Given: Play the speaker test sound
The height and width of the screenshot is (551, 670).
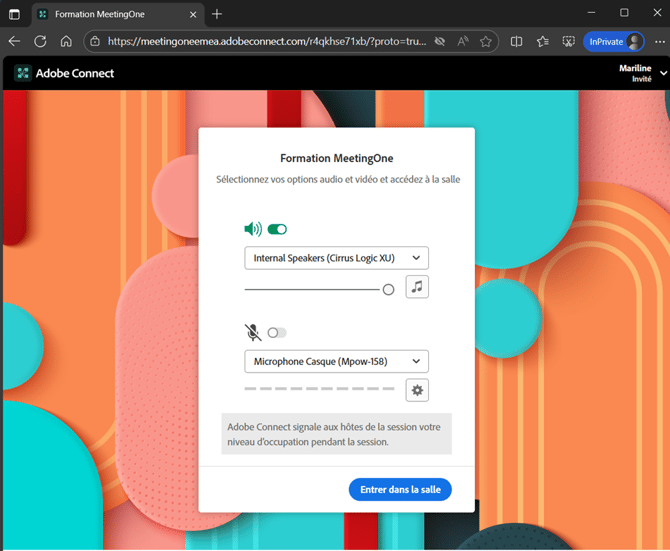Looking at the screenshot, I should click(x=417, y=287).
